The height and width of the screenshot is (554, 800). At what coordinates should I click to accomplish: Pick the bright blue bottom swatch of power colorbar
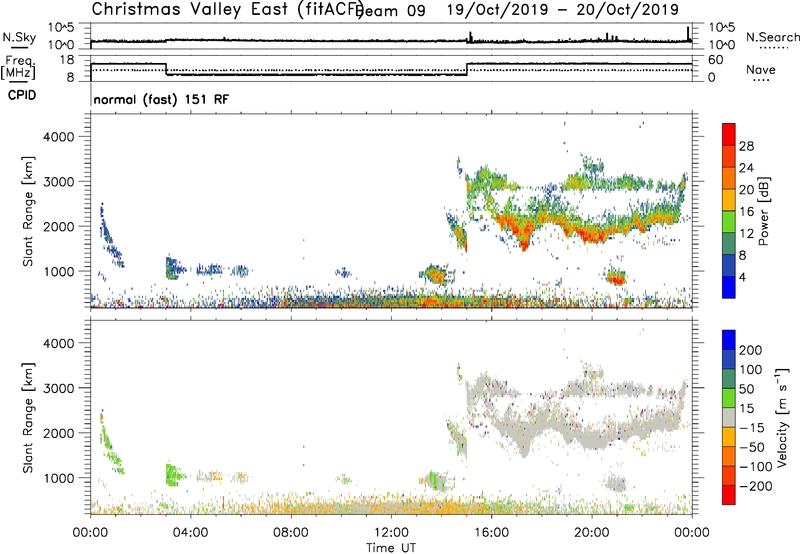729,287
